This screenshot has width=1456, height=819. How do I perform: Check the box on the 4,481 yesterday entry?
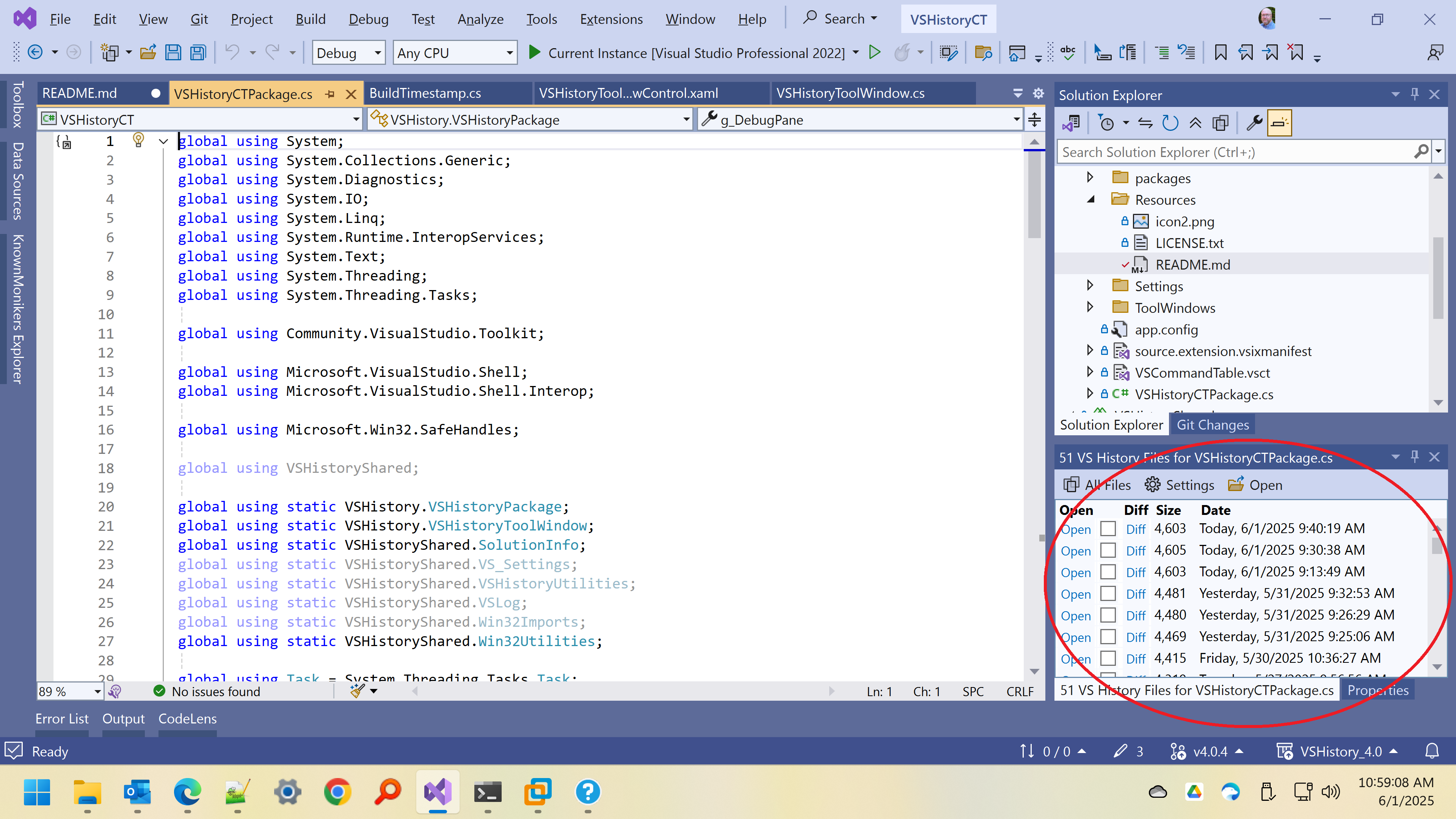click(1108, 593)
